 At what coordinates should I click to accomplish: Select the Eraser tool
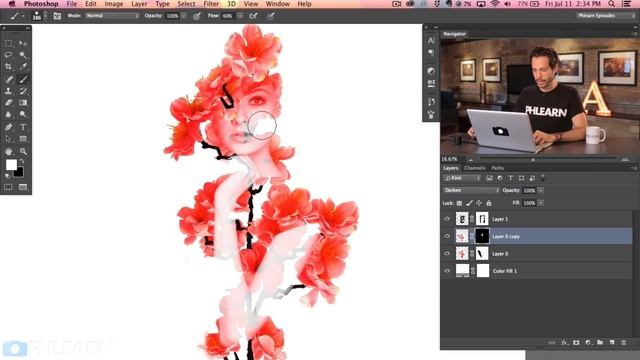tap(8, 103)
